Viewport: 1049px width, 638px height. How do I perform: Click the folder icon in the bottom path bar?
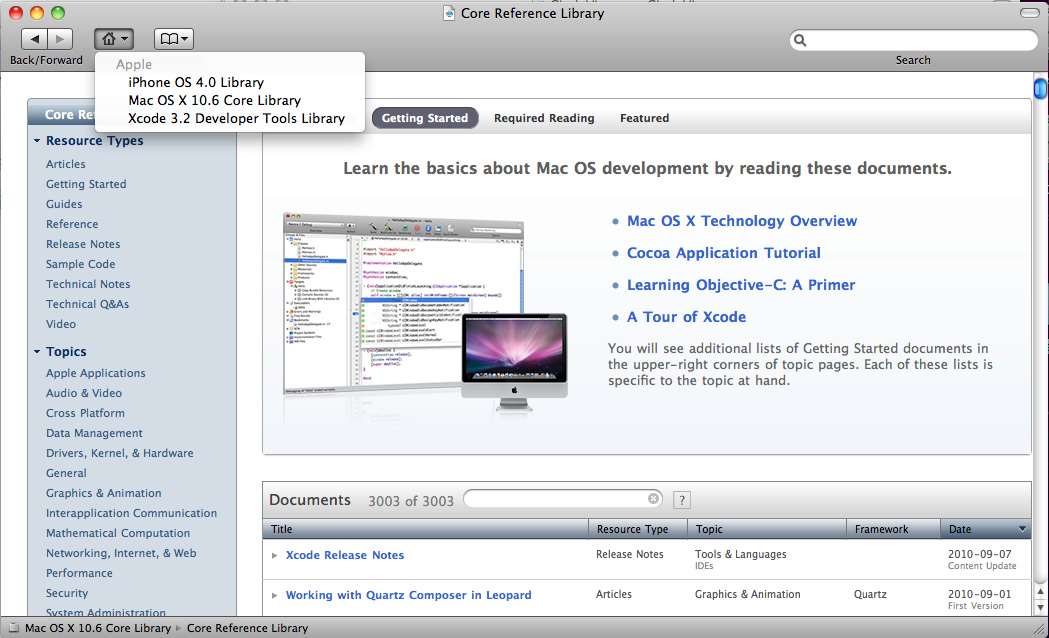click(12, 628)
